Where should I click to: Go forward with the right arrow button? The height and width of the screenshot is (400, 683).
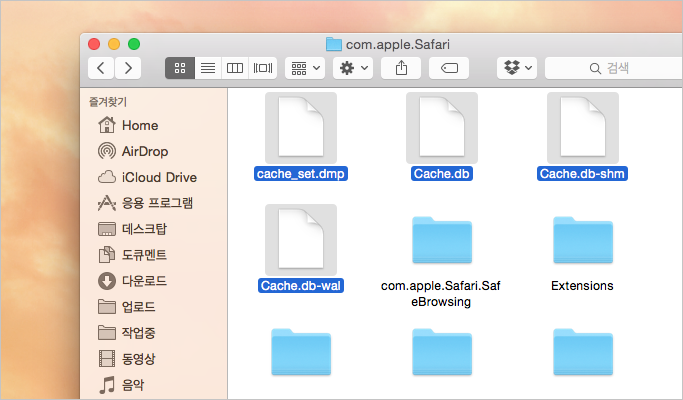click(128, 68)
